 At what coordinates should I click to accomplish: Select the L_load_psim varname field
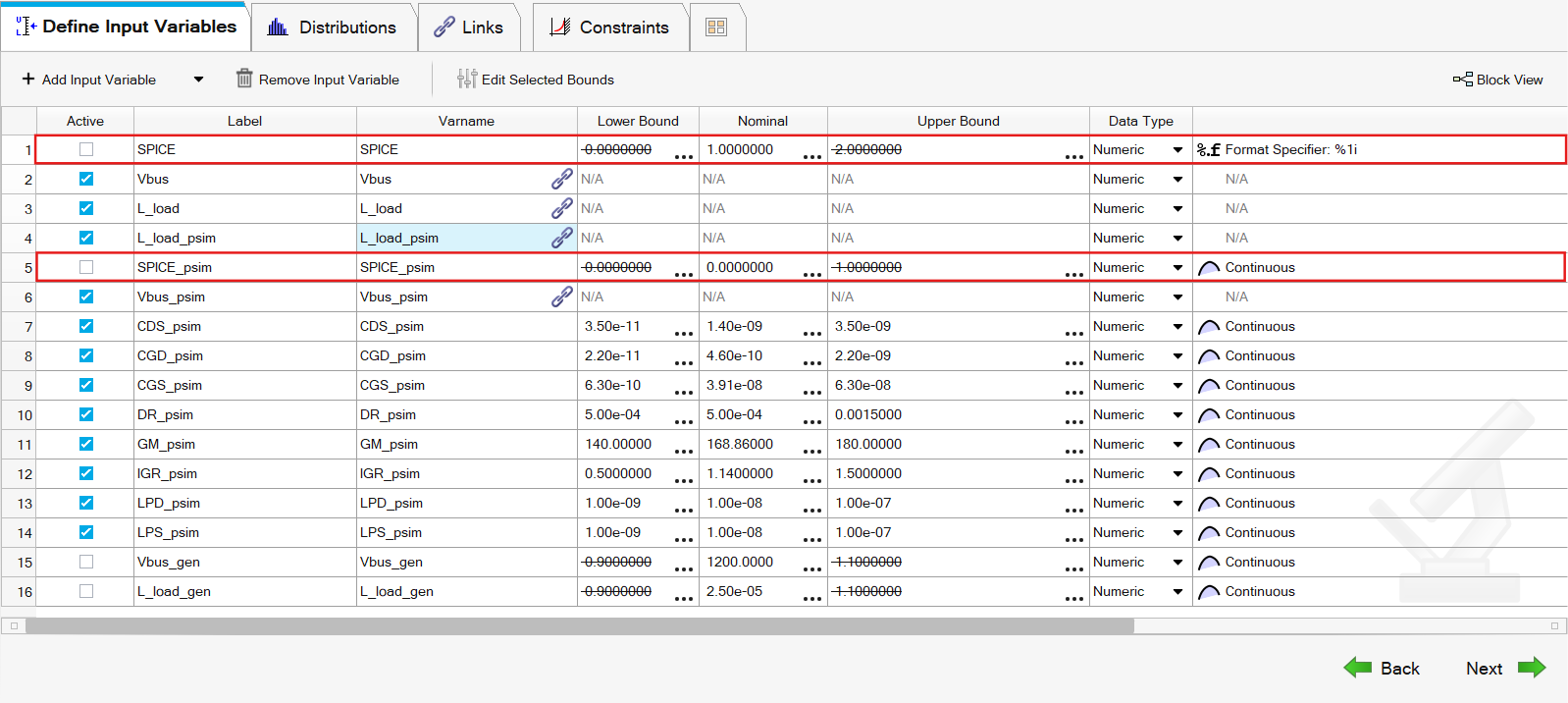coord(467,238)
